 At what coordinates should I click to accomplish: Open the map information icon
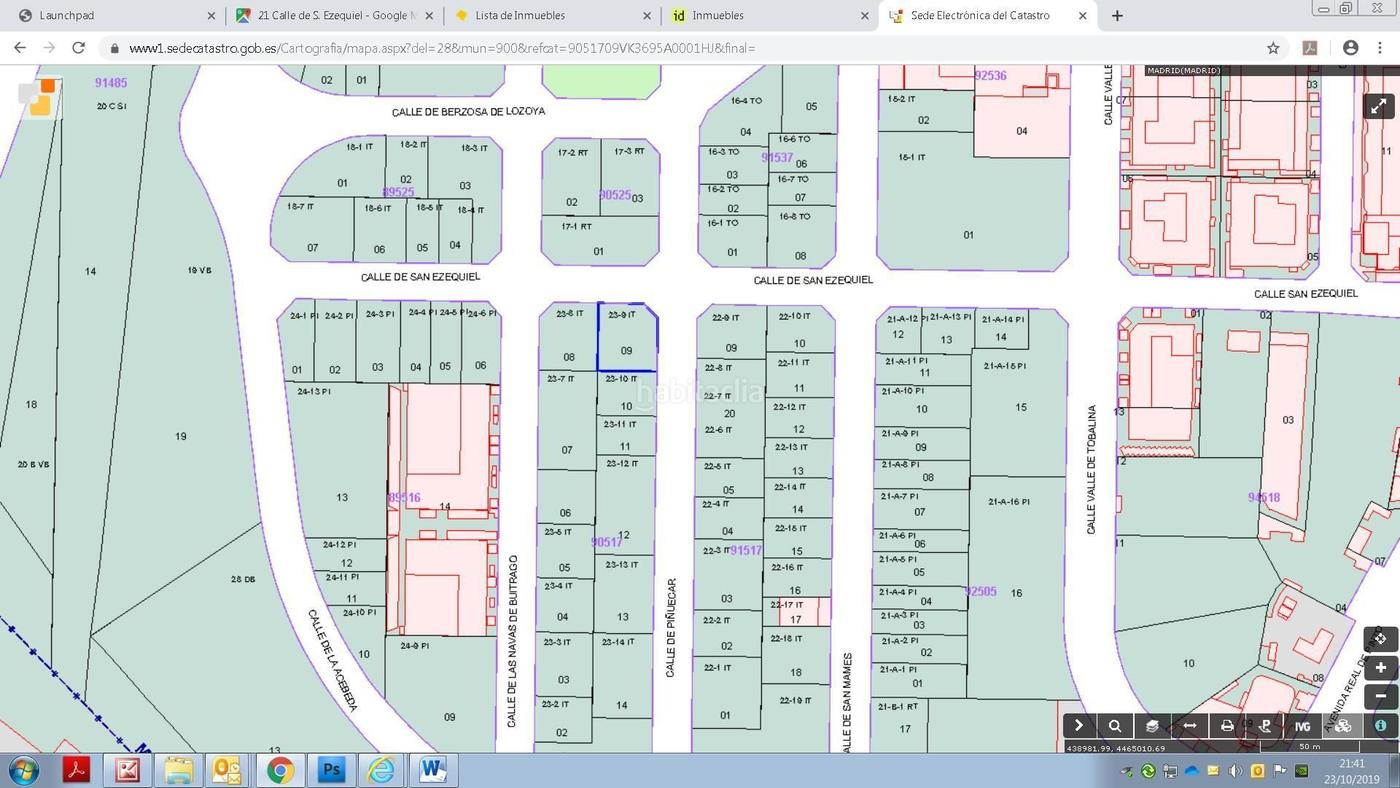(x=1380, y=726)
